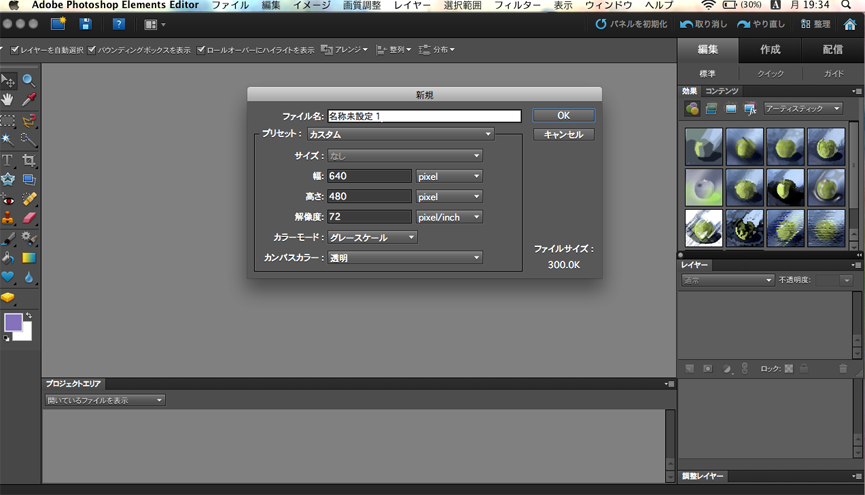Image resolution: width=865 pixels, height=495 pixels.
Task: Uncheck バウンディングボックスを表示 checkbox
Action: 93,49
